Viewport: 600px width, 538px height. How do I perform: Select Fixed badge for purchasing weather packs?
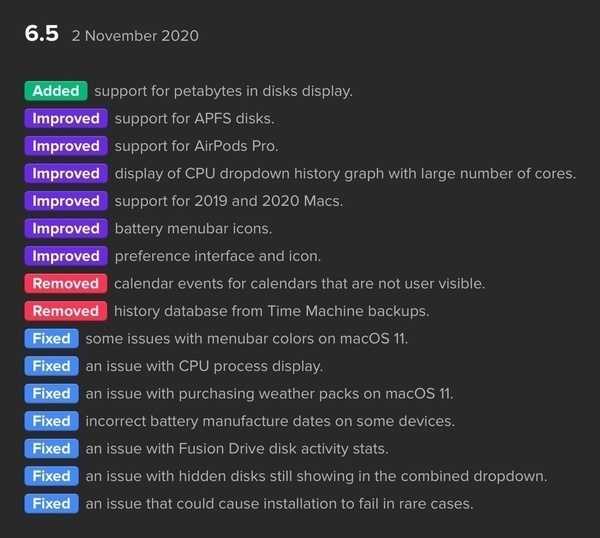(51, 393)
